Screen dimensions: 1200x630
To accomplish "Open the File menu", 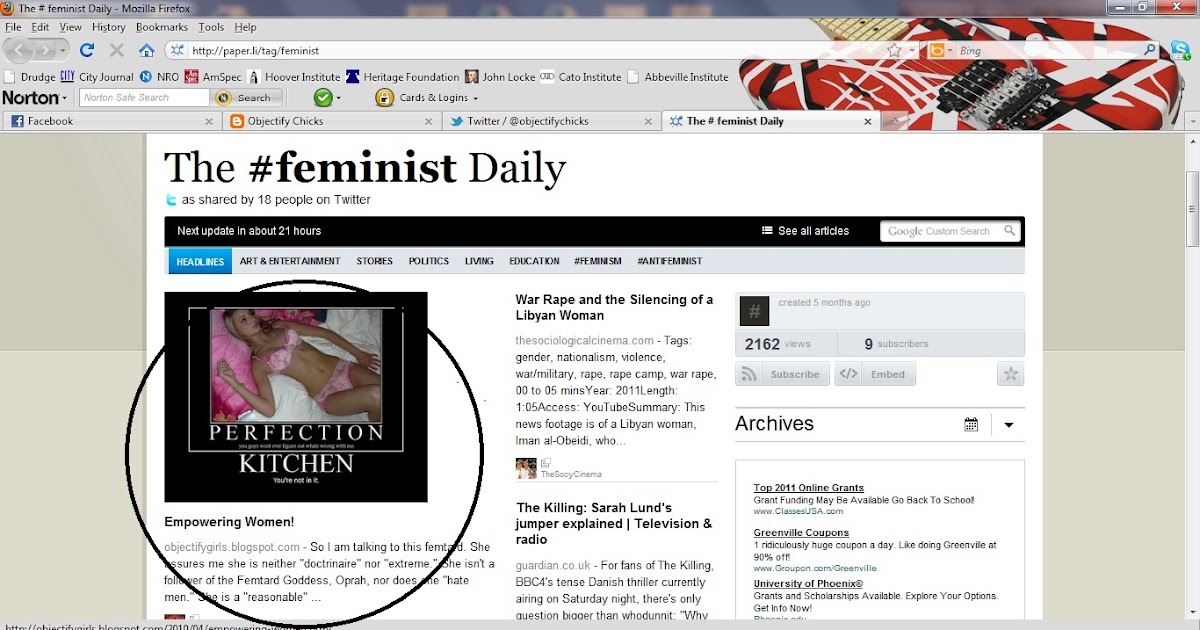I will [13, 27].
